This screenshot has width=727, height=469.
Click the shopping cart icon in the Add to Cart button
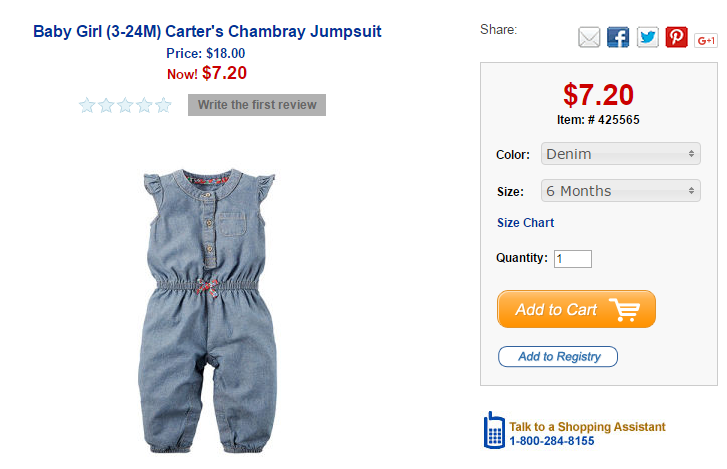coord(625,310)
